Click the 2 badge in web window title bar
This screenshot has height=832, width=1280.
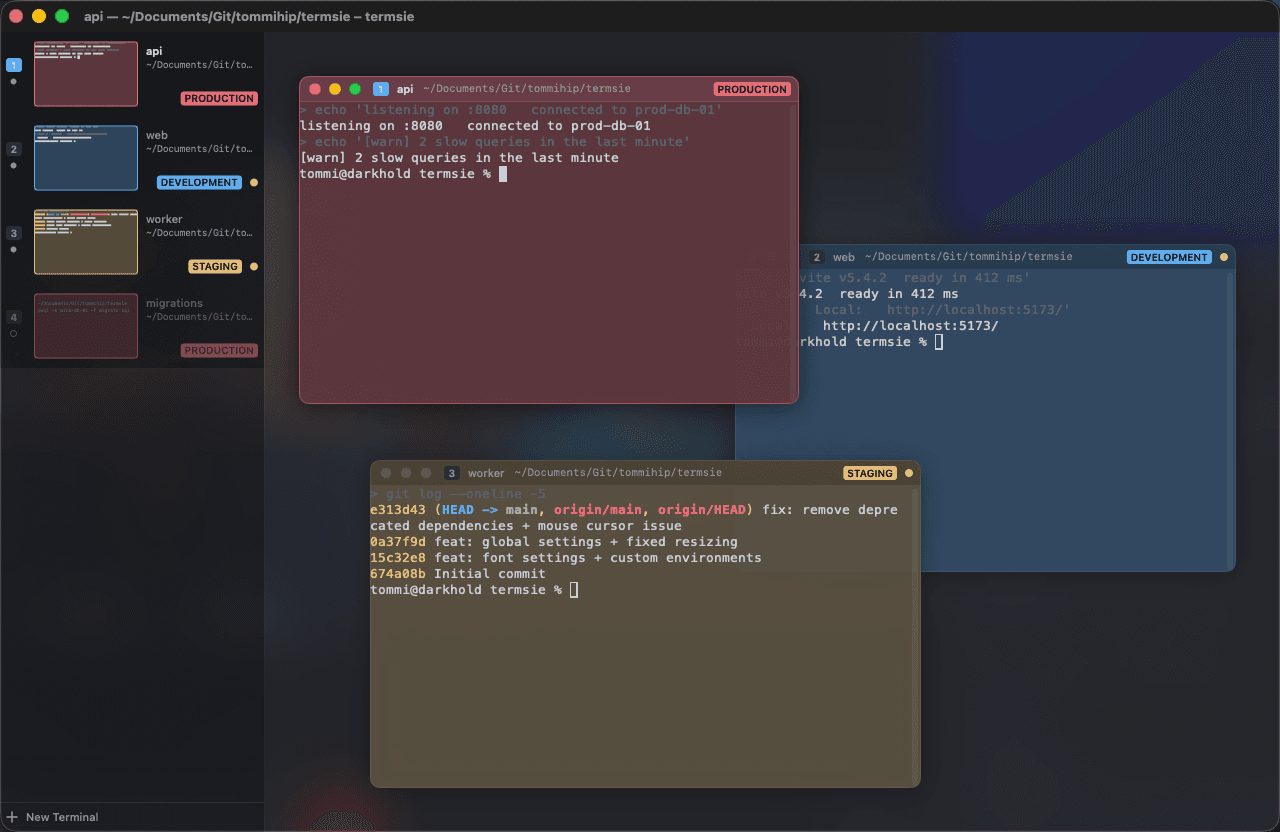coord(817,257)
